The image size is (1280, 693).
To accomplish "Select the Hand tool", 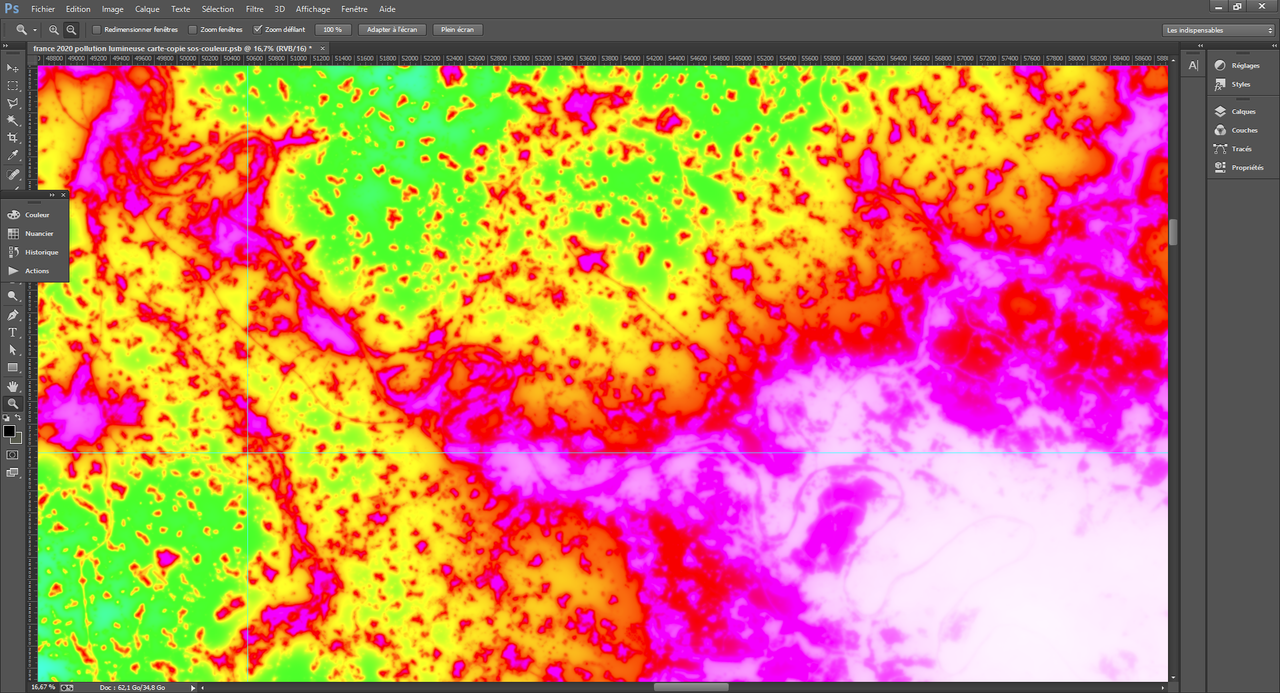I will [13, 386].
